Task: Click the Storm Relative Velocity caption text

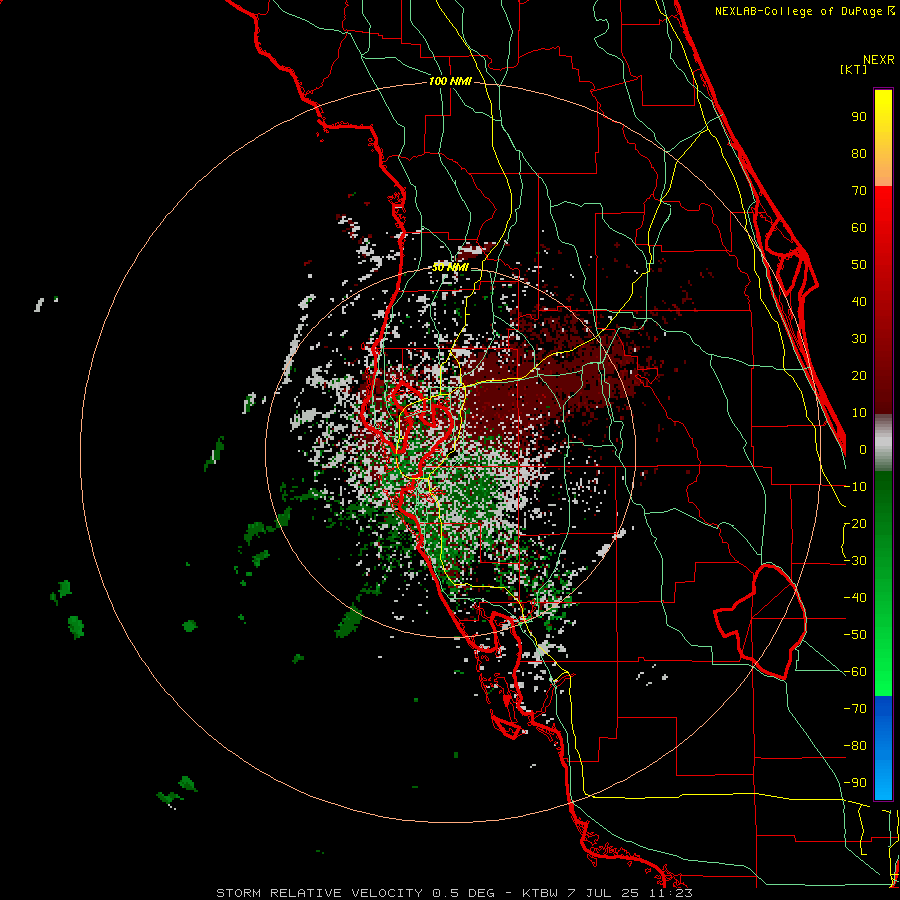Action: pyautogui.click(x=454, y=893)
